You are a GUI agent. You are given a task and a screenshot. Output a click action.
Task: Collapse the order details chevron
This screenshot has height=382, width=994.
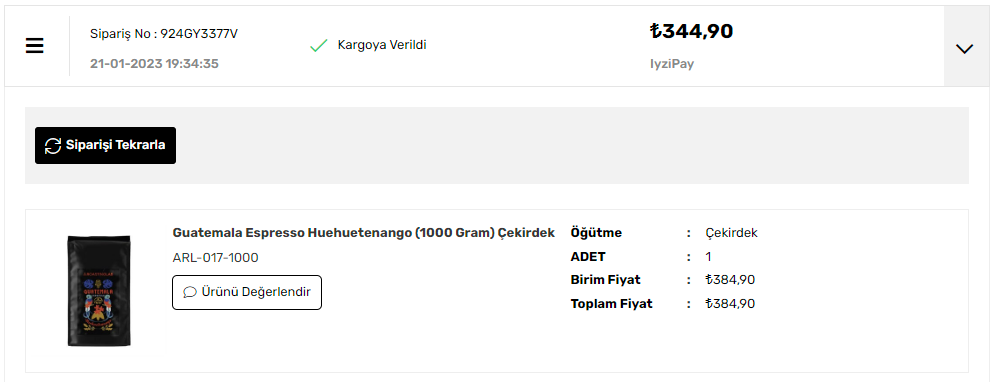coord(964,48)
